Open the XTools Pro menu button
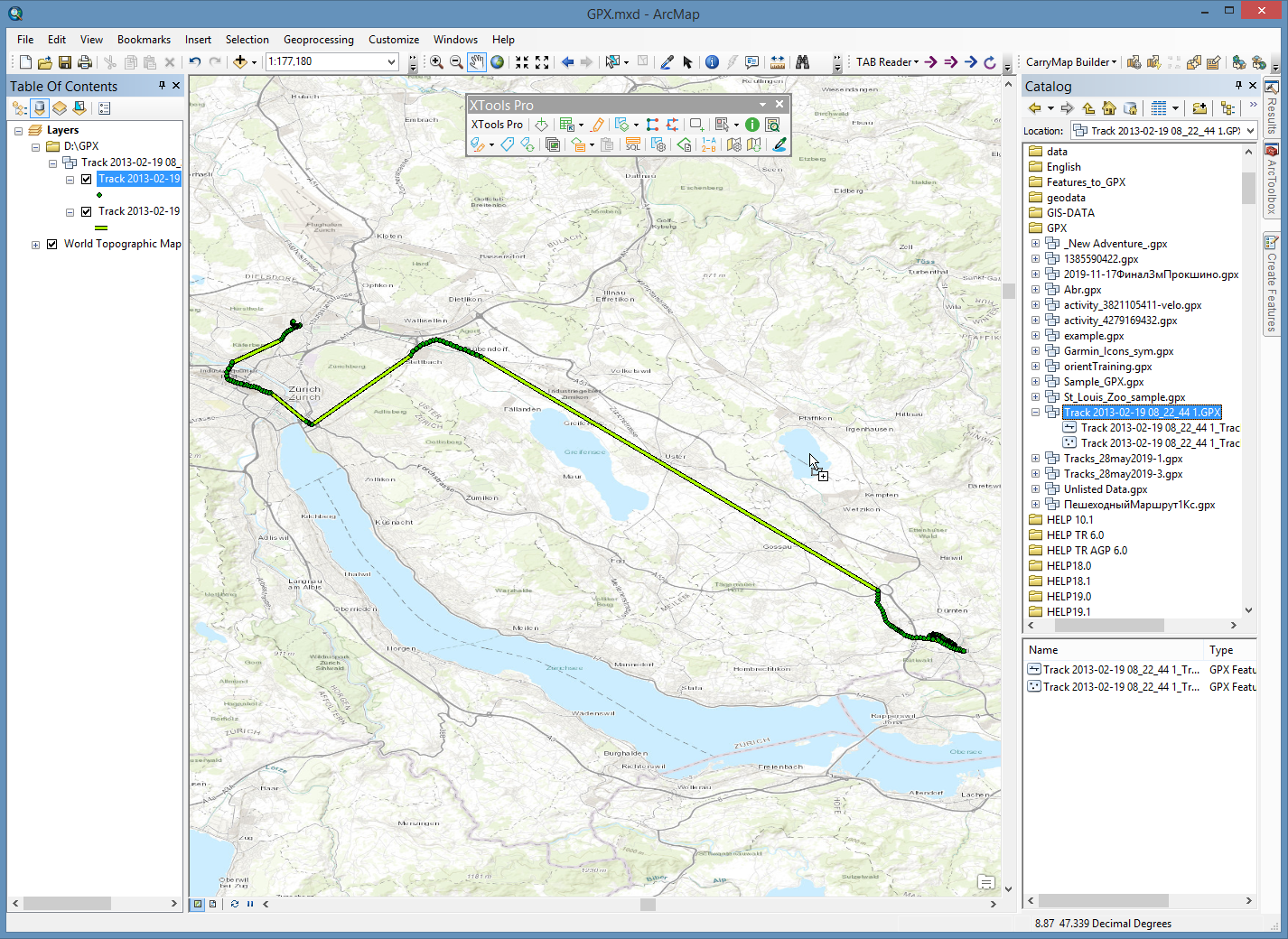The height and width of the screenshot is (939, 1288). pyautogui.click(x=497, y=125)
